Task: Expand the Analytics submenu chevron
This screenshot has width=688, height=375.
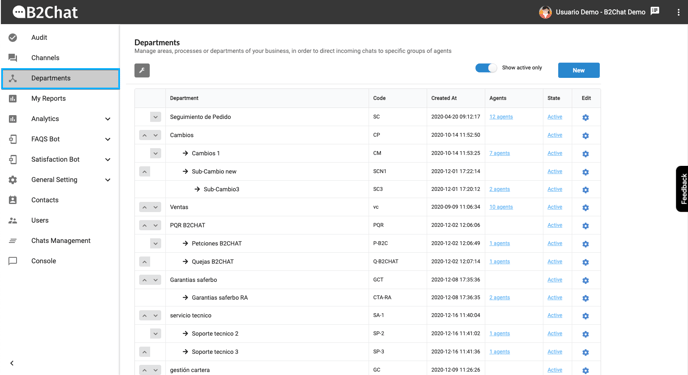Action: click(x=108, y=119)
